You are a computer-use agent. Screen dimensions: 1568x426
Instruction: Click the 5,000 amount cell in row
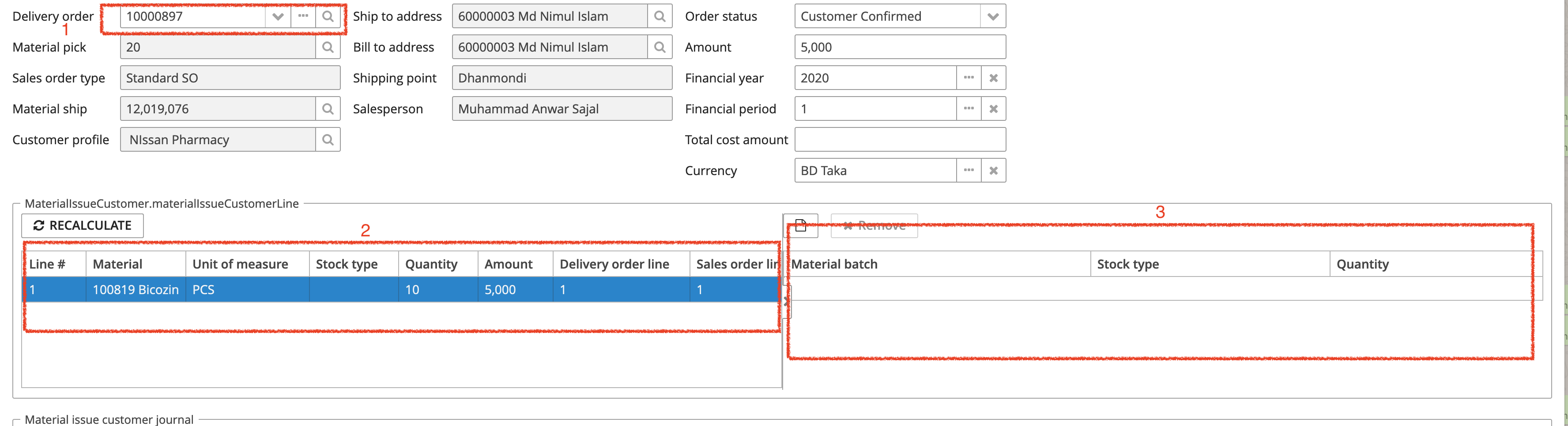pyautogui.click(x=516, y=290)
